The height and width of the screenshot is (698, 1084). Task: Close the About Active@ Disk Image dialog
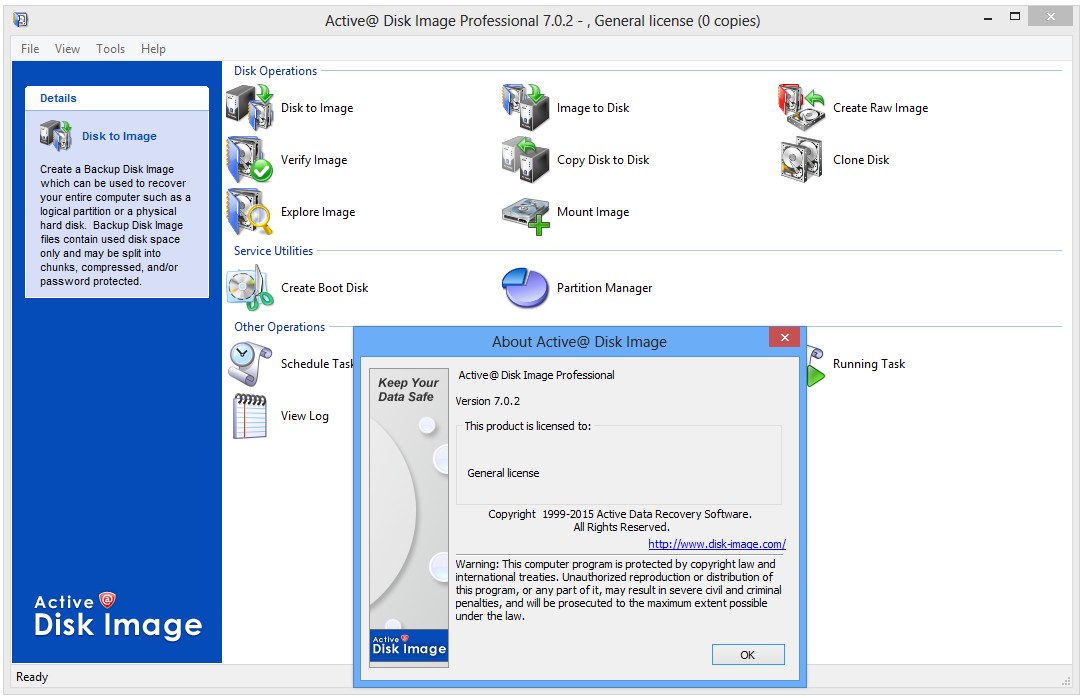(x=785, y=337)
